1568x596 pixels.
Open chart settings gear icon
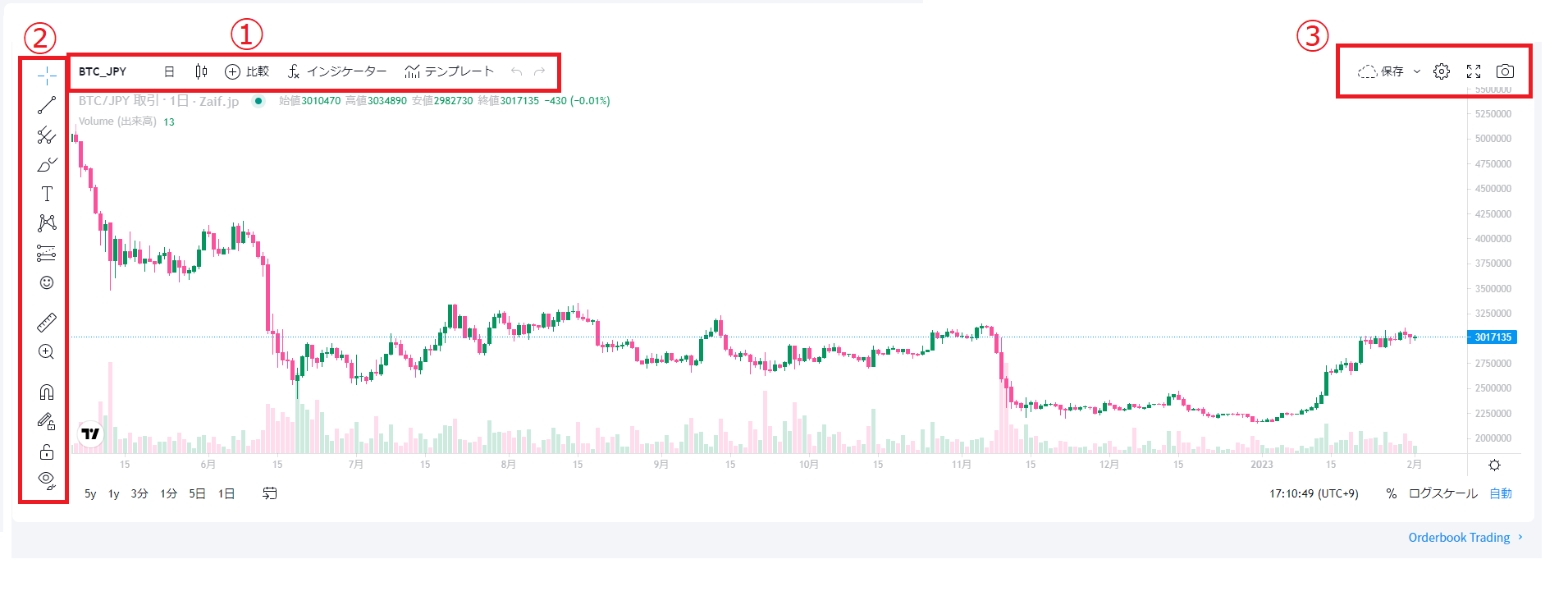[1442, 71]
